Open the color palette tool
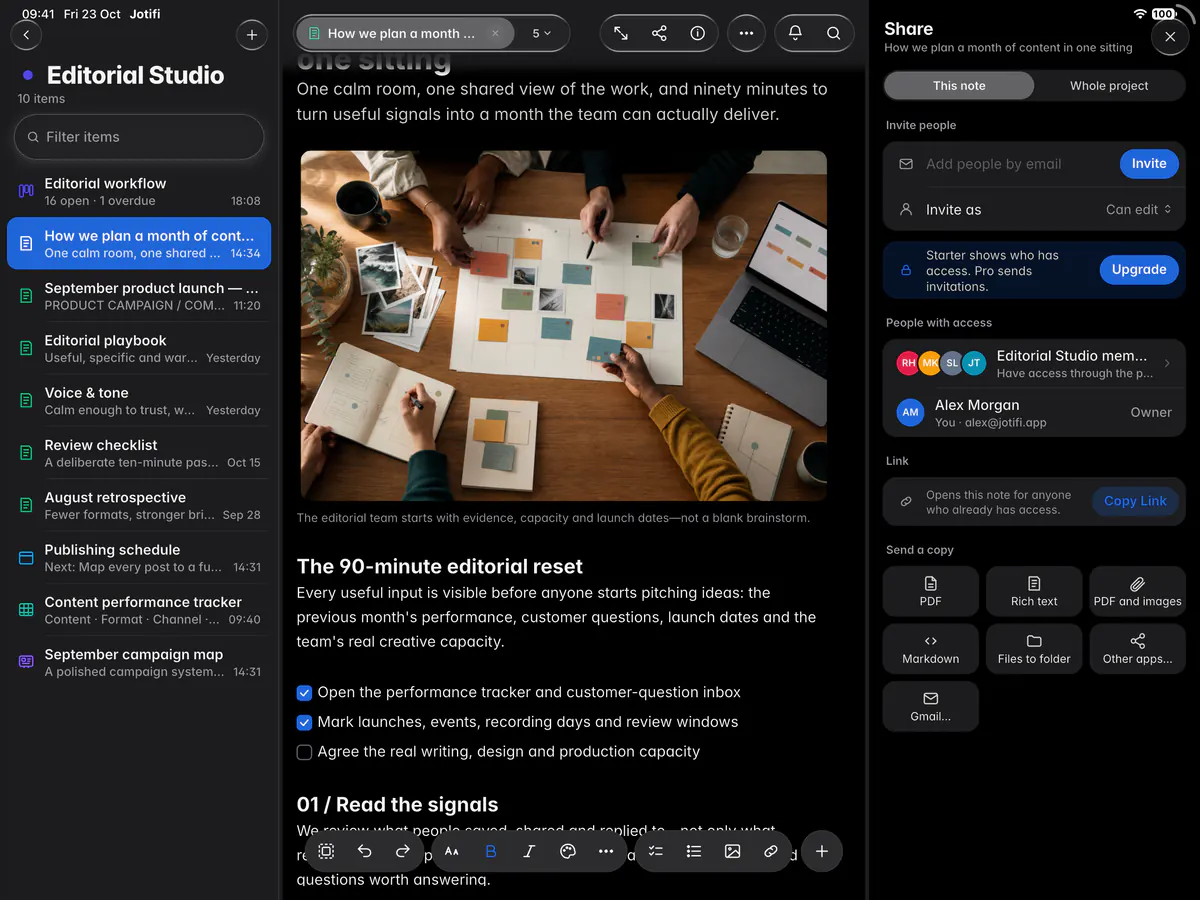The height and width of the screenshot is (900, 1200). pos(568,851)
